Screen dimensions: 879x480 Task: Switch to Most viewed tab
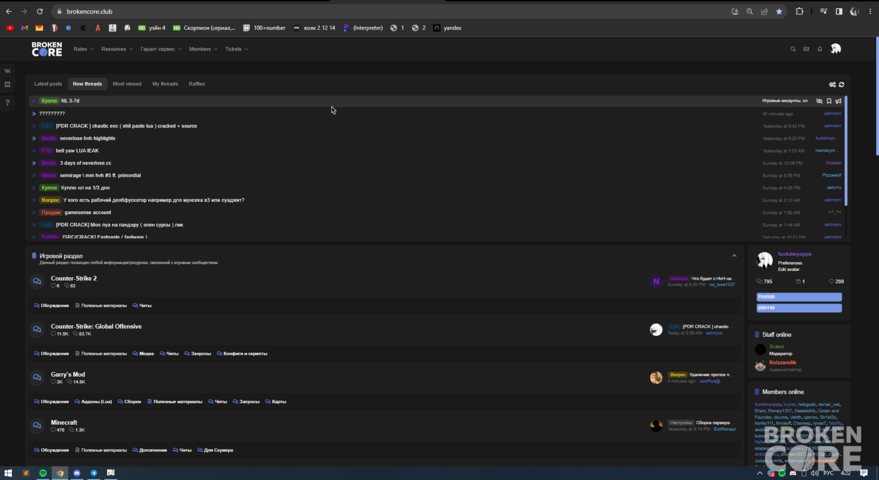coord(127,84)
